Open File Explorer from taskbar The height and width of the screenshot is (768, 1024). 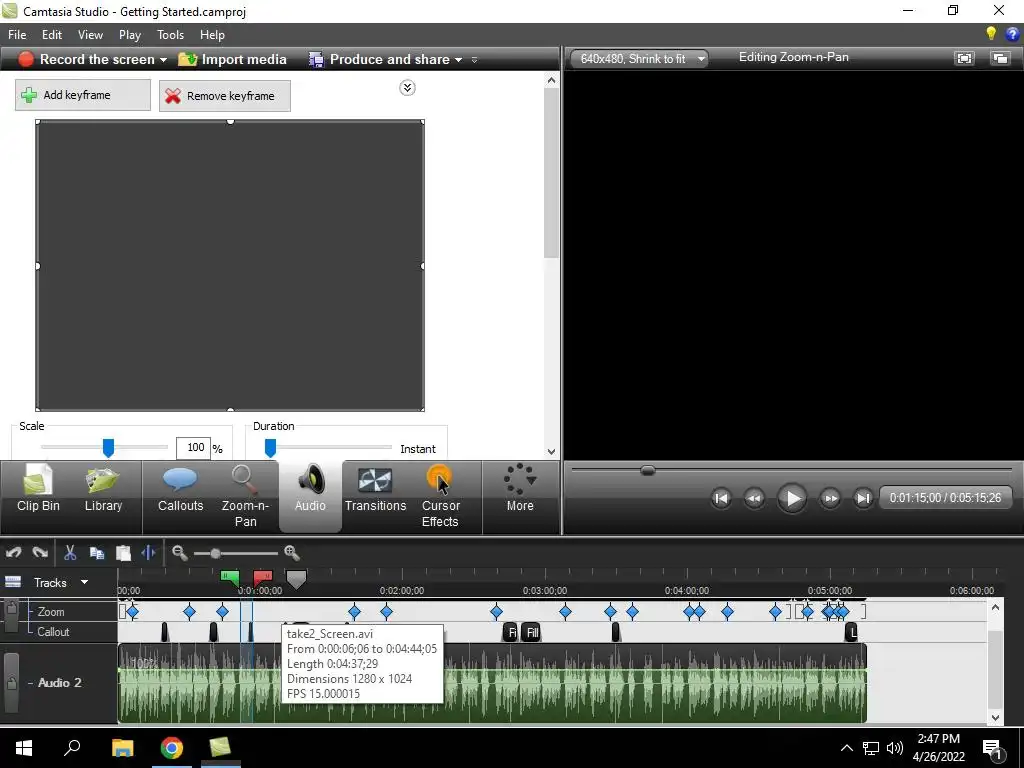pos(122,748)
